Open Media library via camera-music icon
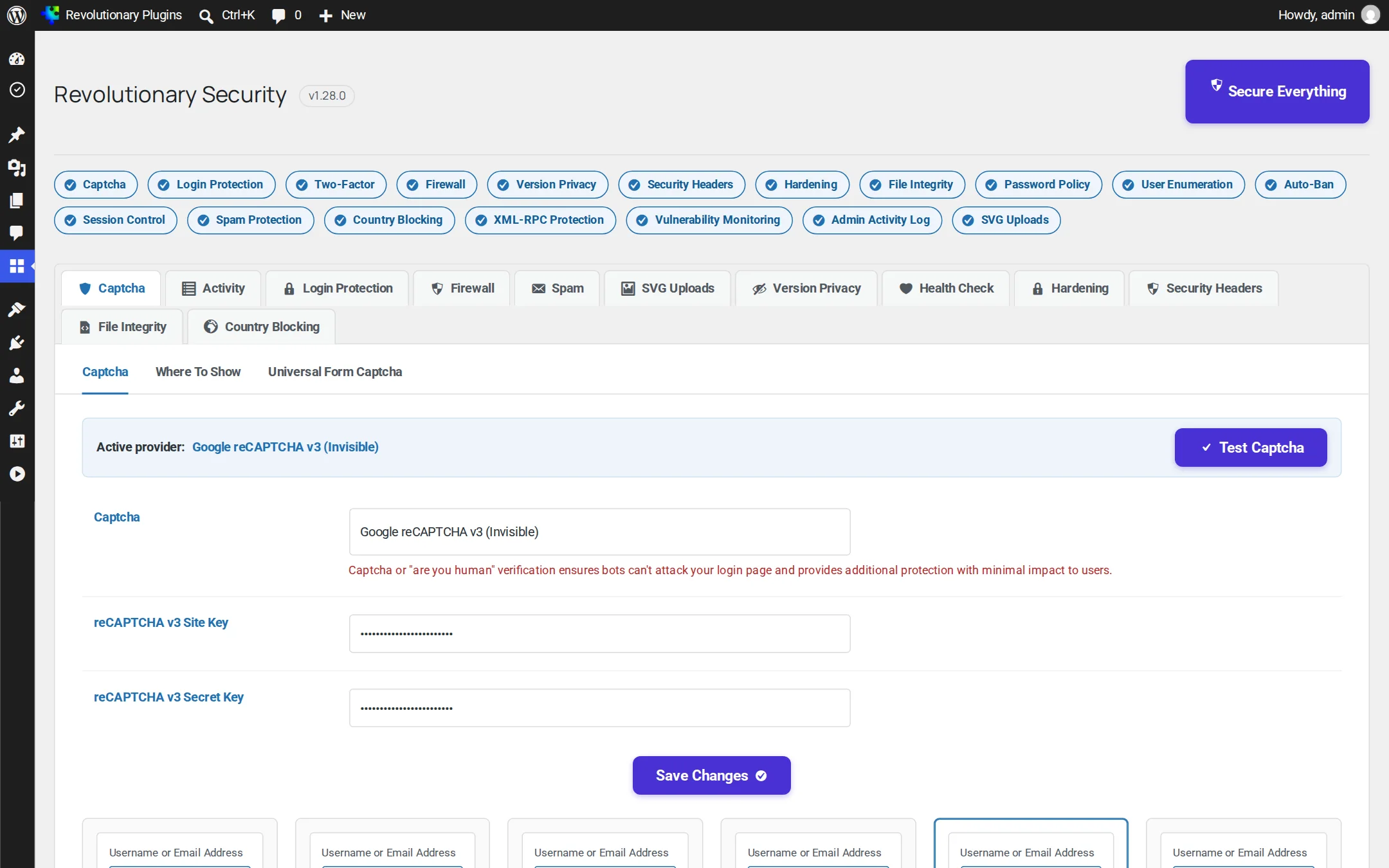 (17, 168)
